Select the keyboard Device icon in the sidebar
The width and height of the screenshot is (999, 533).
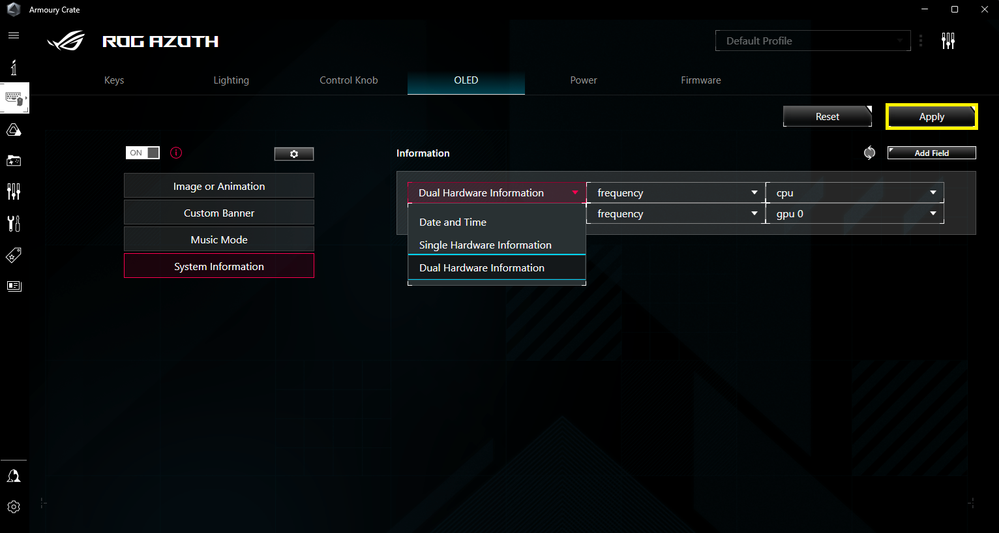pos(14,98)
